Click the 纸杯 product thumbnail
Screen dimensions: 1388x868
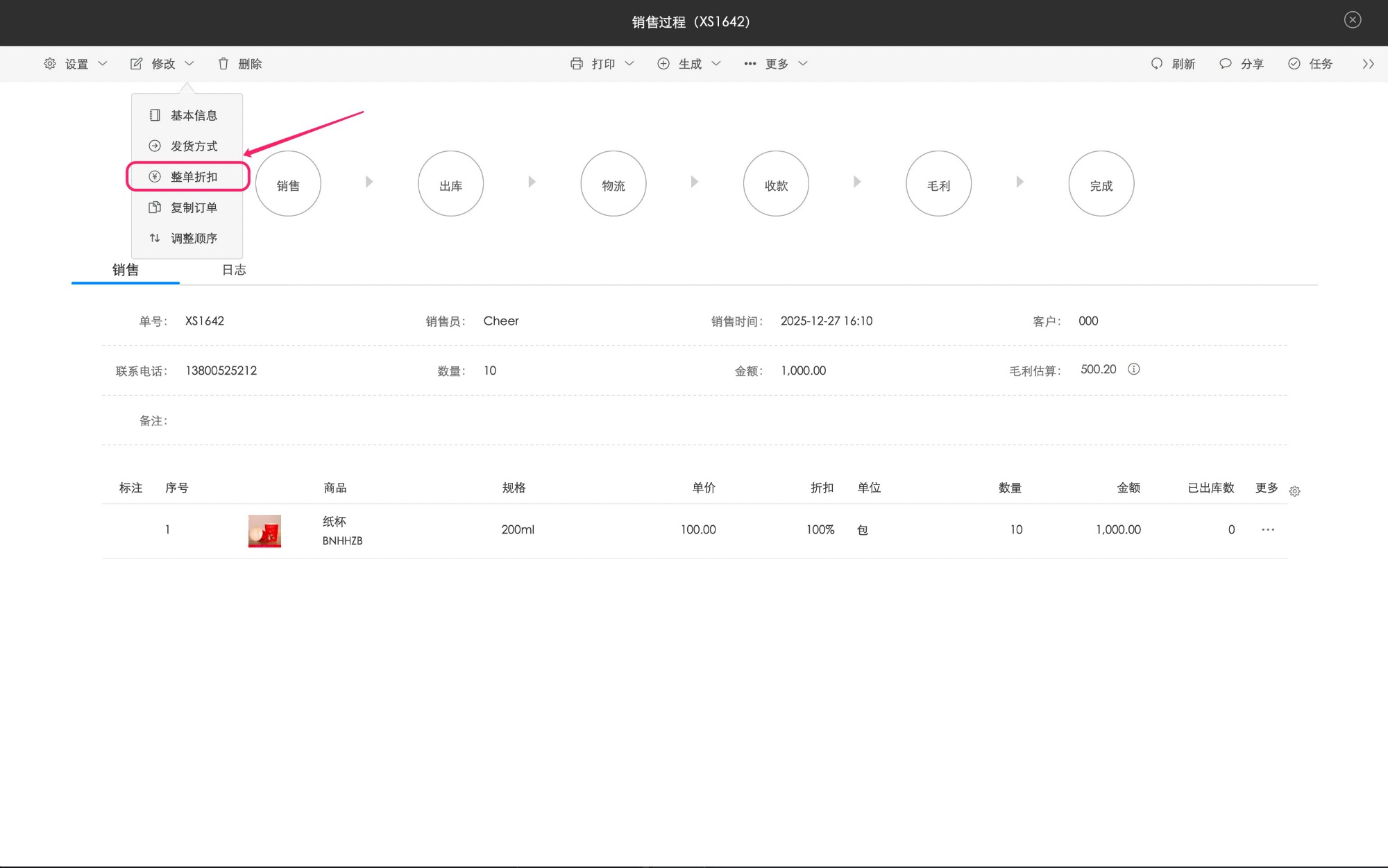tap(264, 531)
